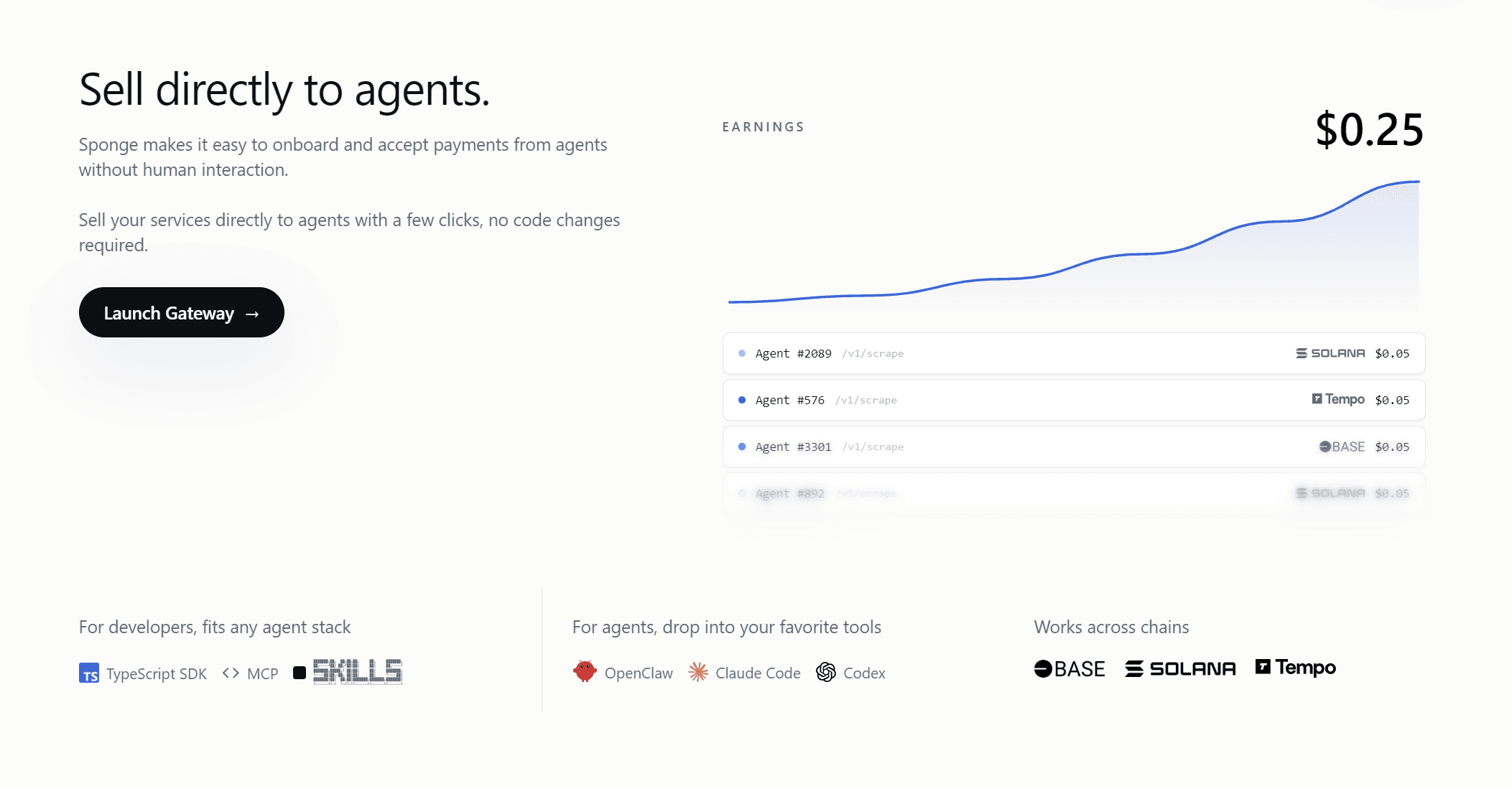Click the BASE badge in Agent #3301 row
Viewport: 1512px width, 789px height.
click(1342, 447)
